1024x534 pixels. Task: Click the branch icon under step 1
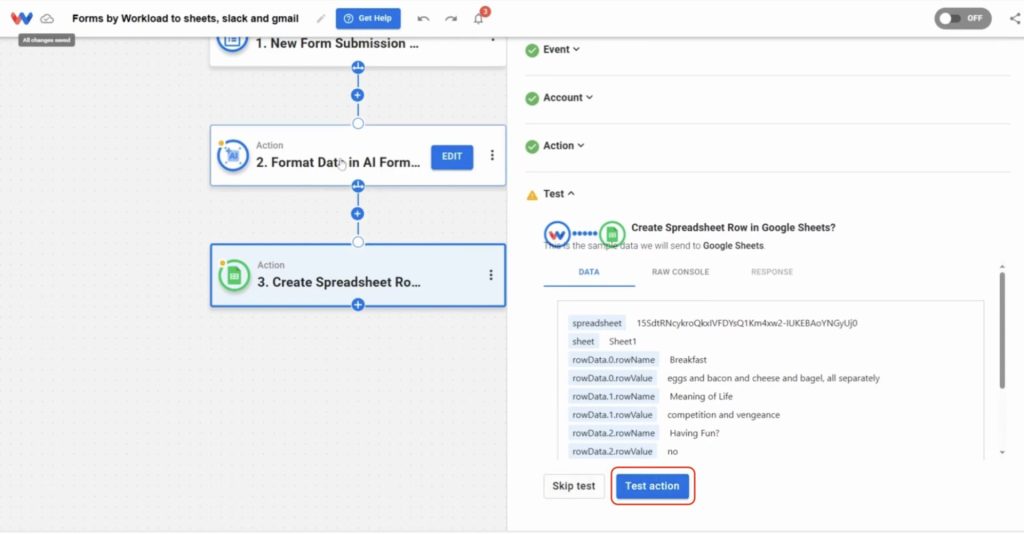pos(358,67)
